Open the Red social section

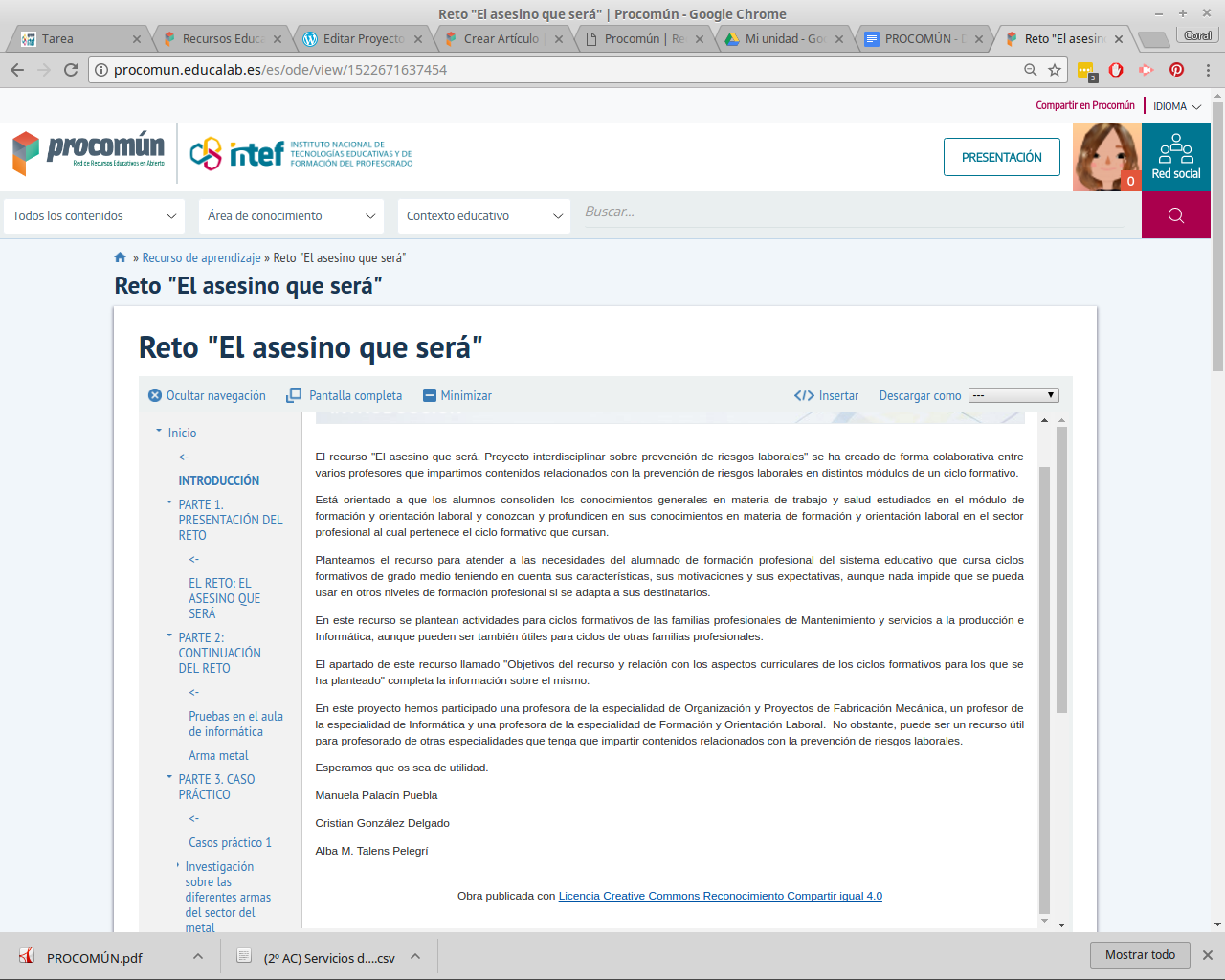(x=1175, y=158)
